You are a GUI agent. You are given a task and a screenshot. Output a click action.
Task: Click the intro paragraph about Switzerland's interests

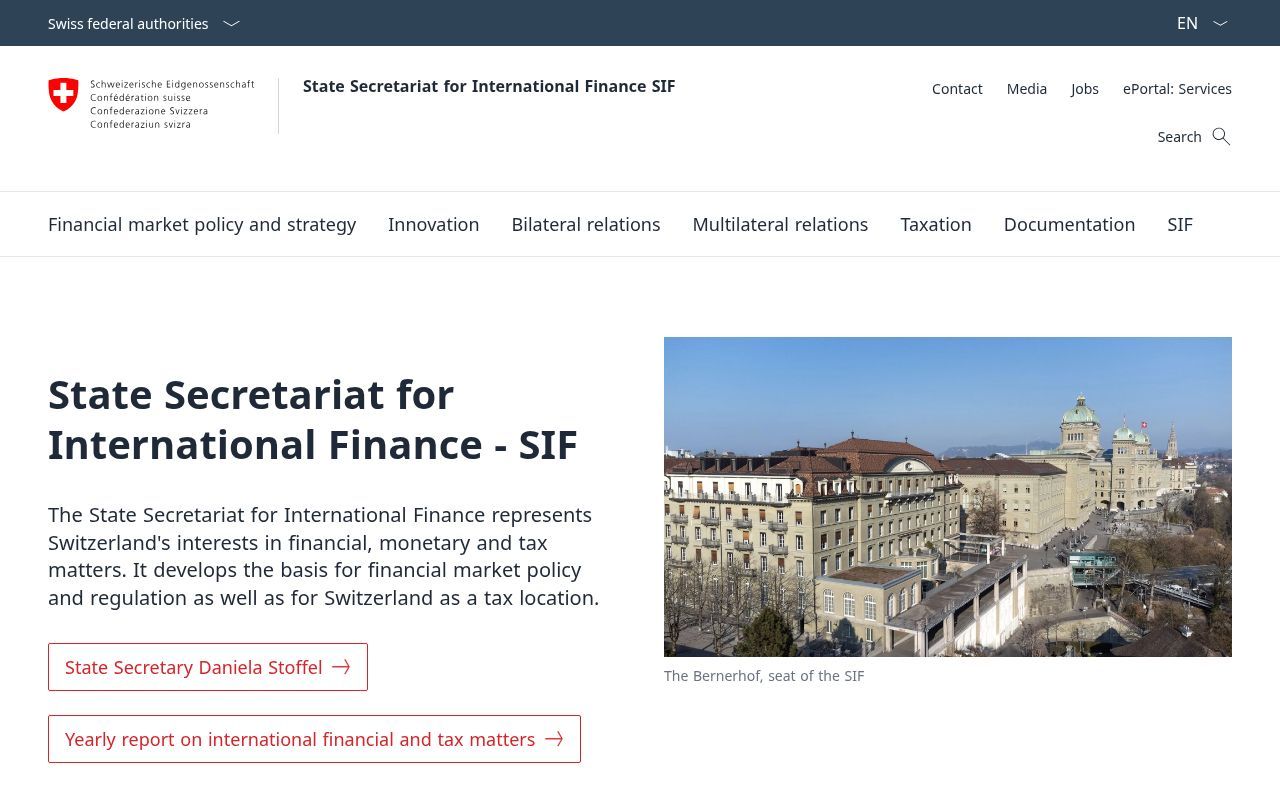(x=324, y=556)
